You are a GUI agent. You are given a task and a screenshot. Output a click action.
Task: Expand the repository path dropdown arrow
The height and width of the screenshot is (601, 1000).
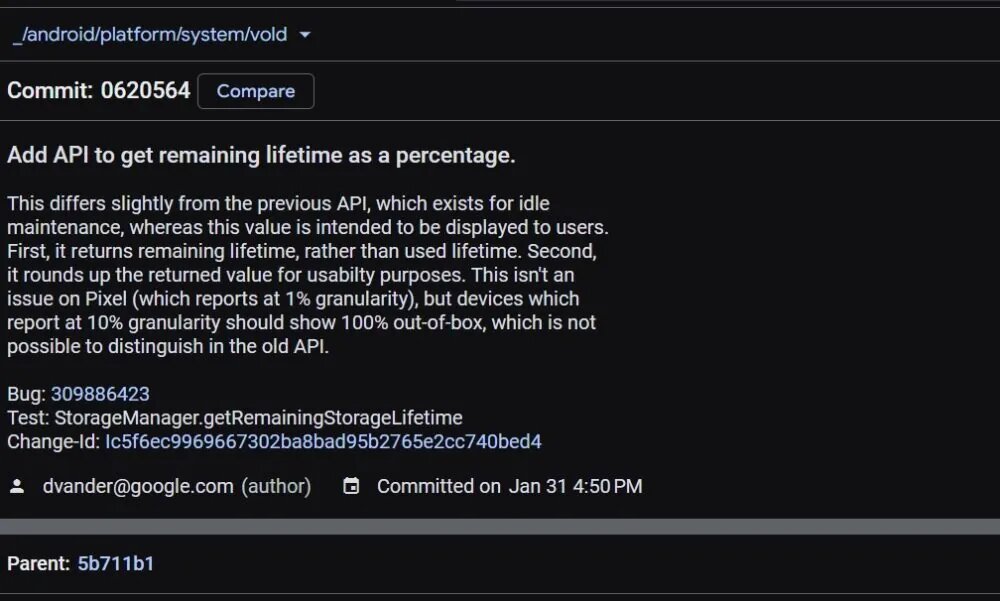pyautogui.click(x=305, y=34)
